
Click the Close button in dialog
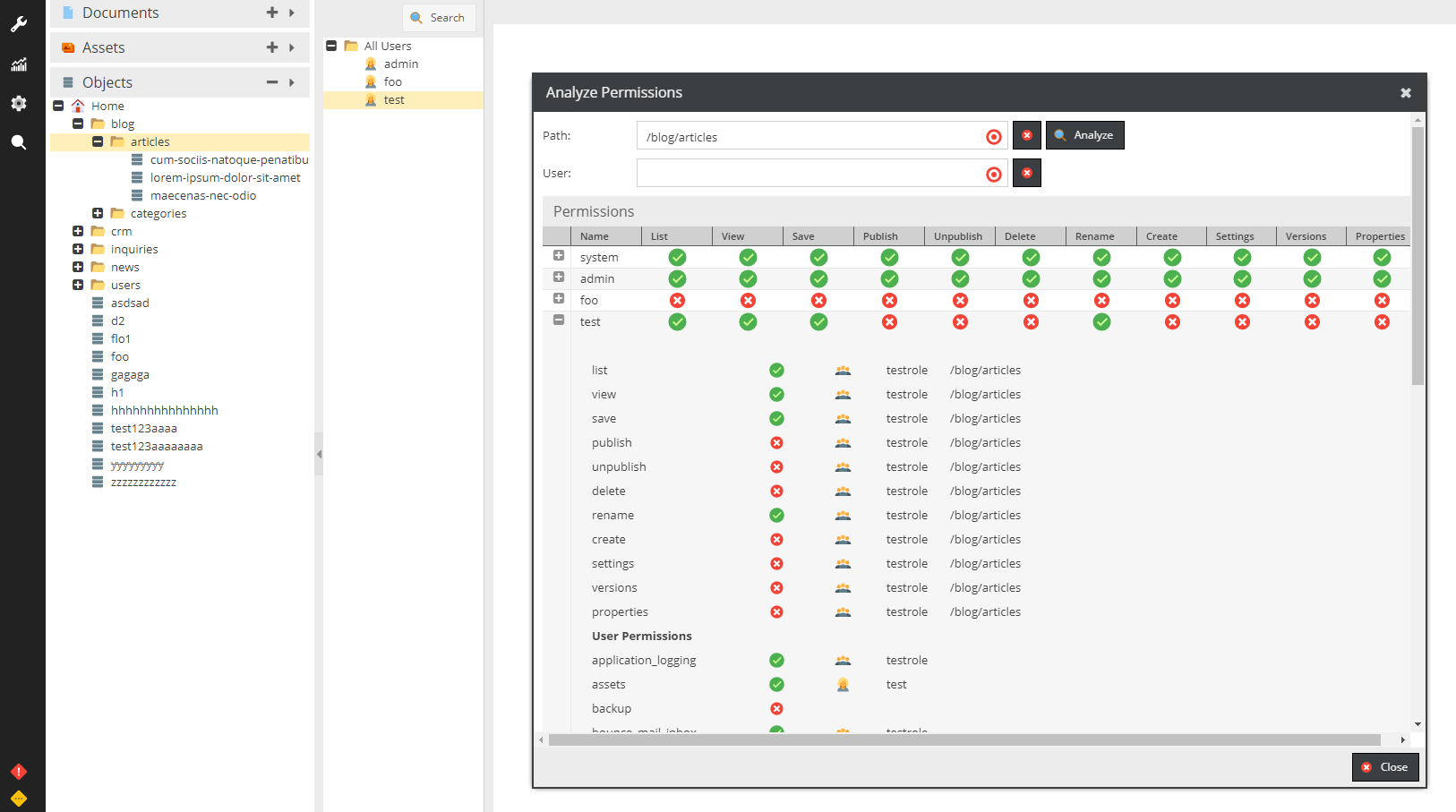(x=1384, y=767)
